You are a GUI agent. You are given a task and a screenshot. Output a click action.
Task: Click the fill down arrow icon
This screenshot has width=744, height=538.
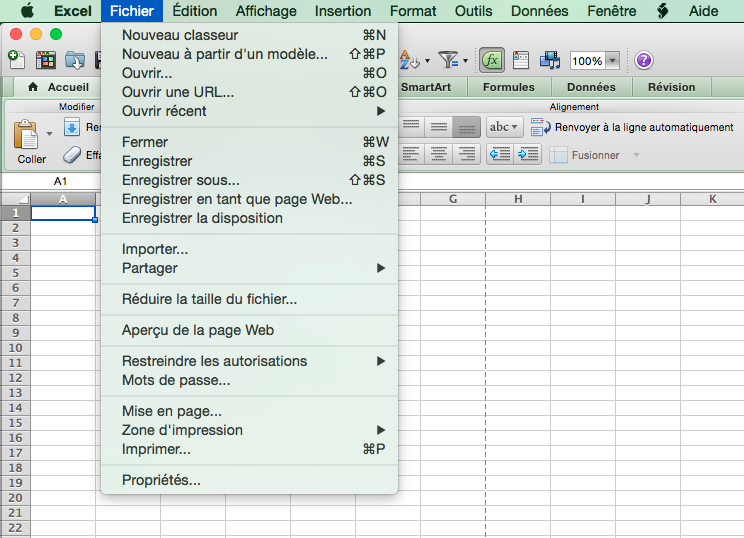coord(72,127)
